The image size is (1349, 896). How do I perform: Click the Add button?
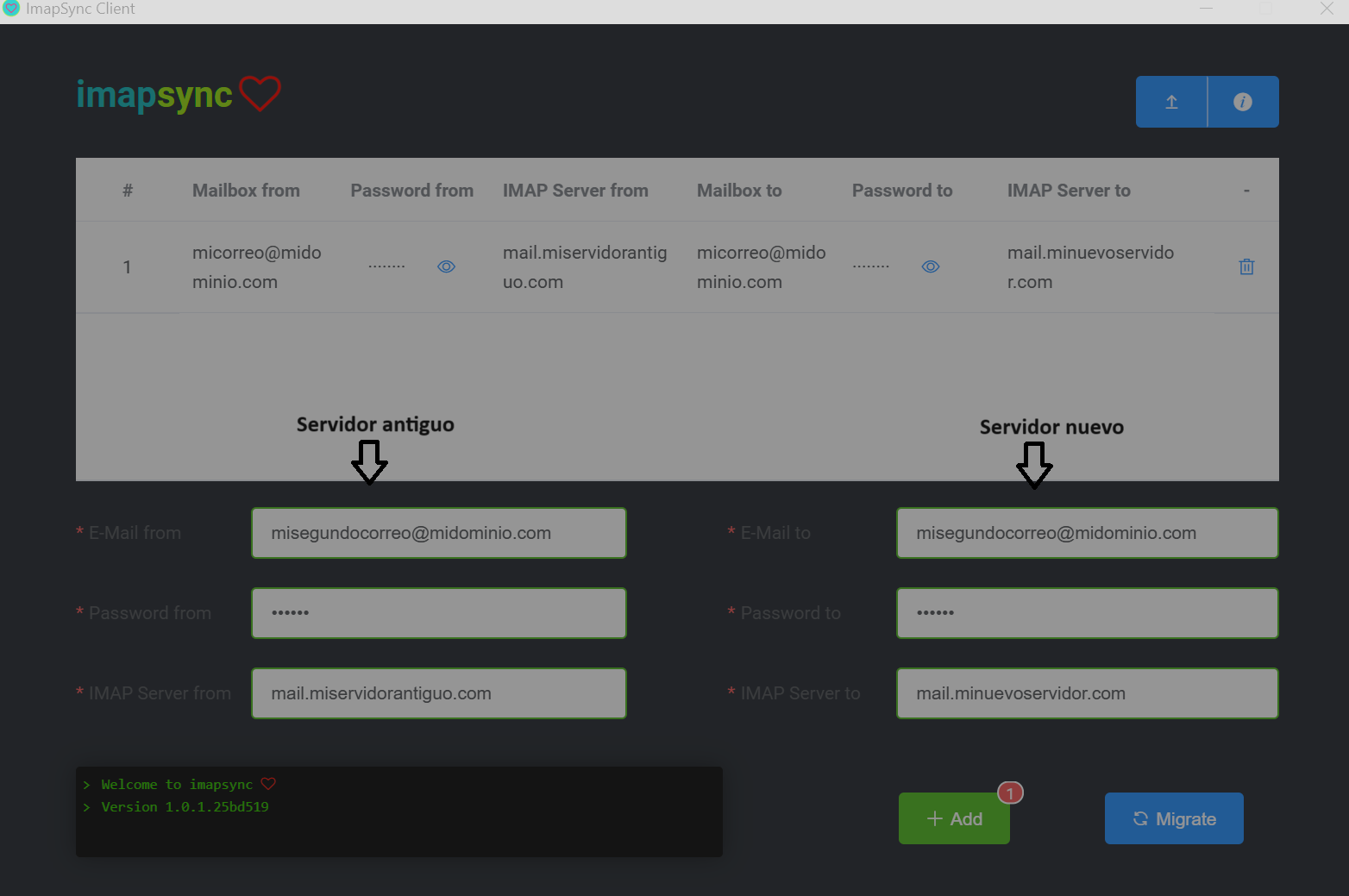coord(954,818)
